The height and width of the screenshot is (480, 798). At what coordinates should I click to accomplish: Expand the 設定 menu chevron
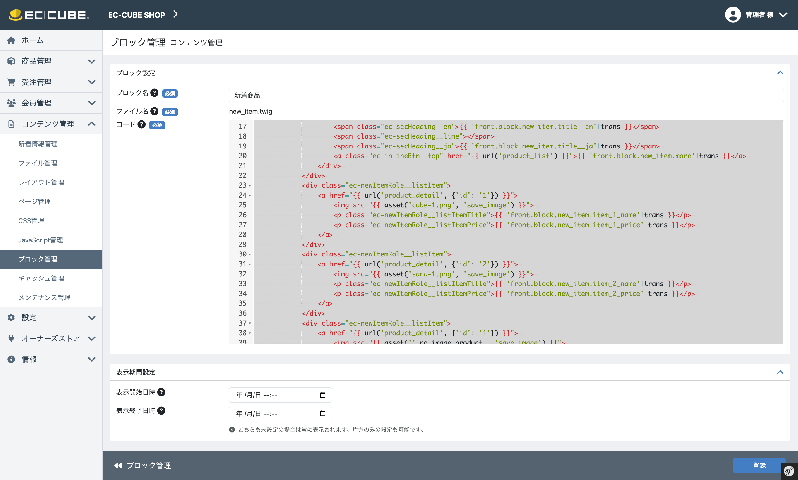pos(92,318)
